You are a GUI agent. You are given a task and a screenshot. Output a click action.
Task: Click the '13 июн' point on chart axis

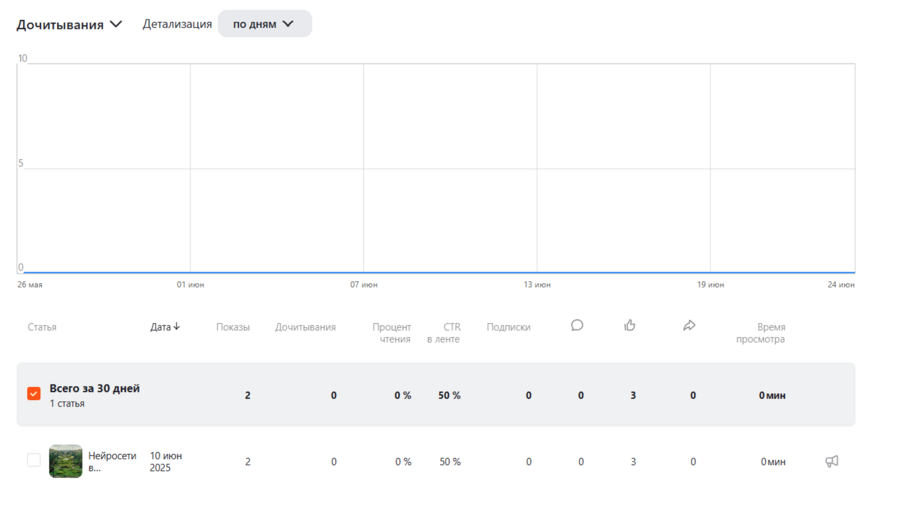click(537, 285)
